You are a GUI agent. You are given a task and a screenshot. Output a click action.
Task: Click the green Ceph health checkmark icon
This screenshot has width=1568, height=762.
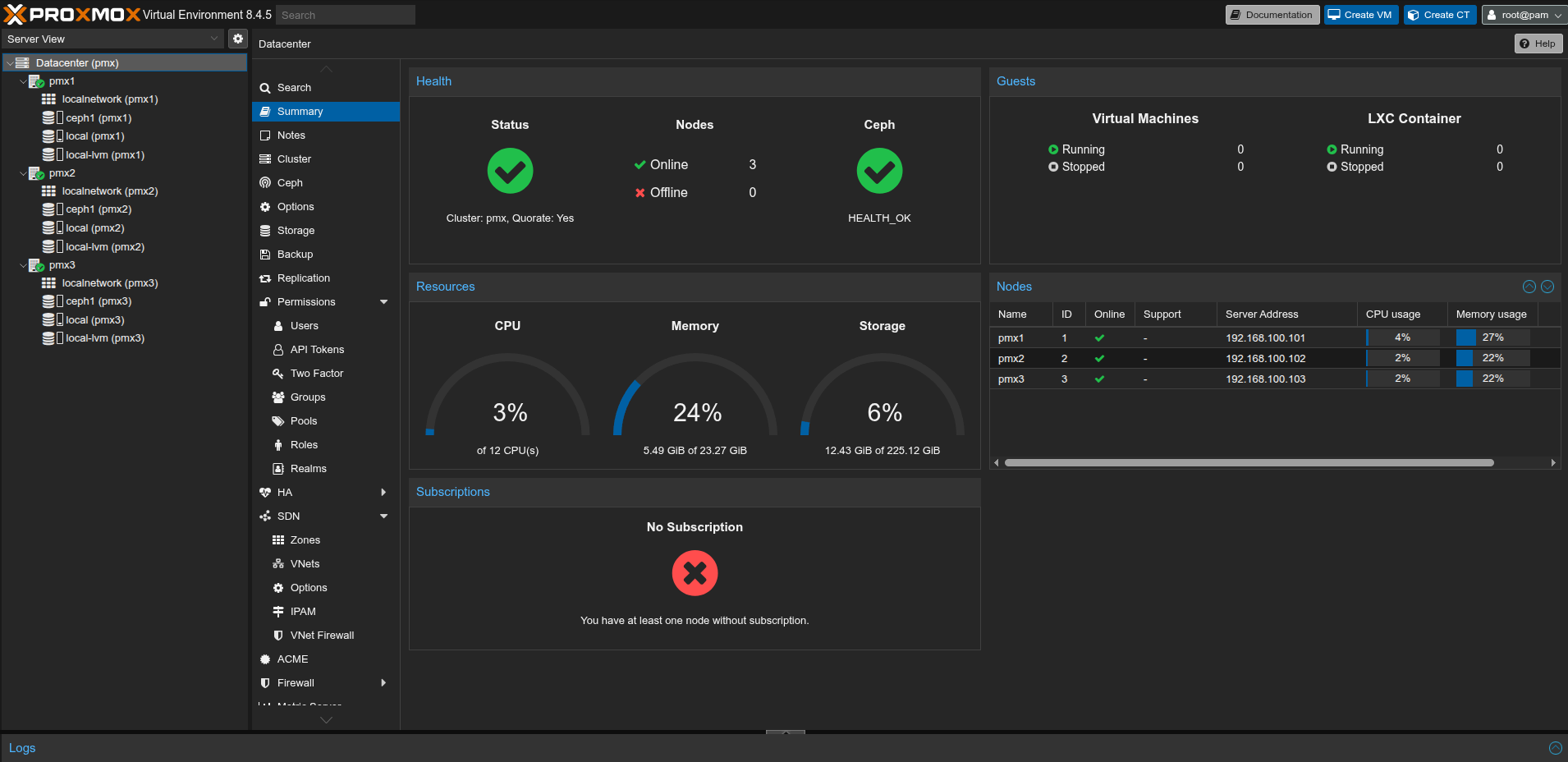pos(879,171)
